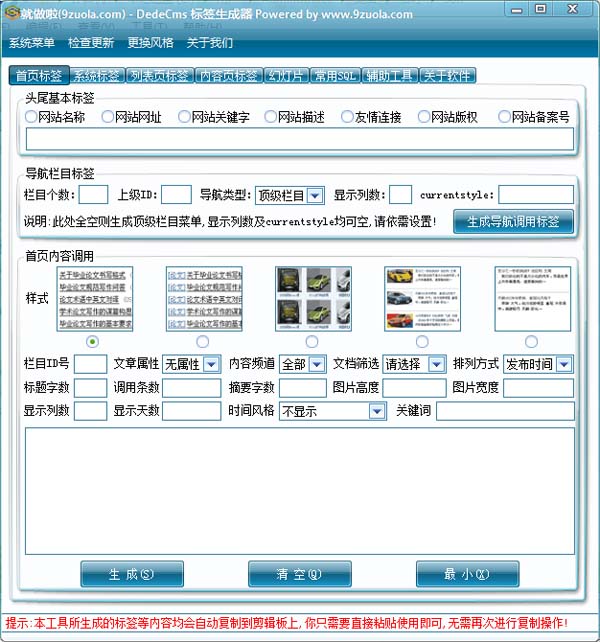
Task: Switch to the 幻灯片 tab
Action: click(286, 76)
